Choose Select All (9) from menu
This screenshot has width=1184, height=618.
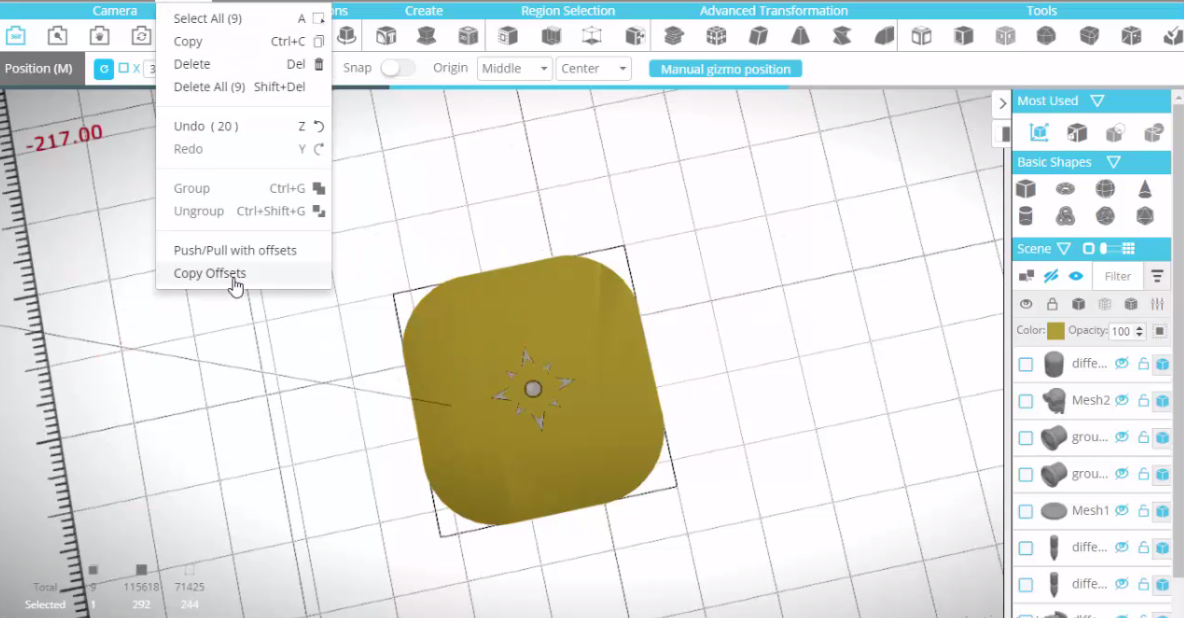point(244,18)
